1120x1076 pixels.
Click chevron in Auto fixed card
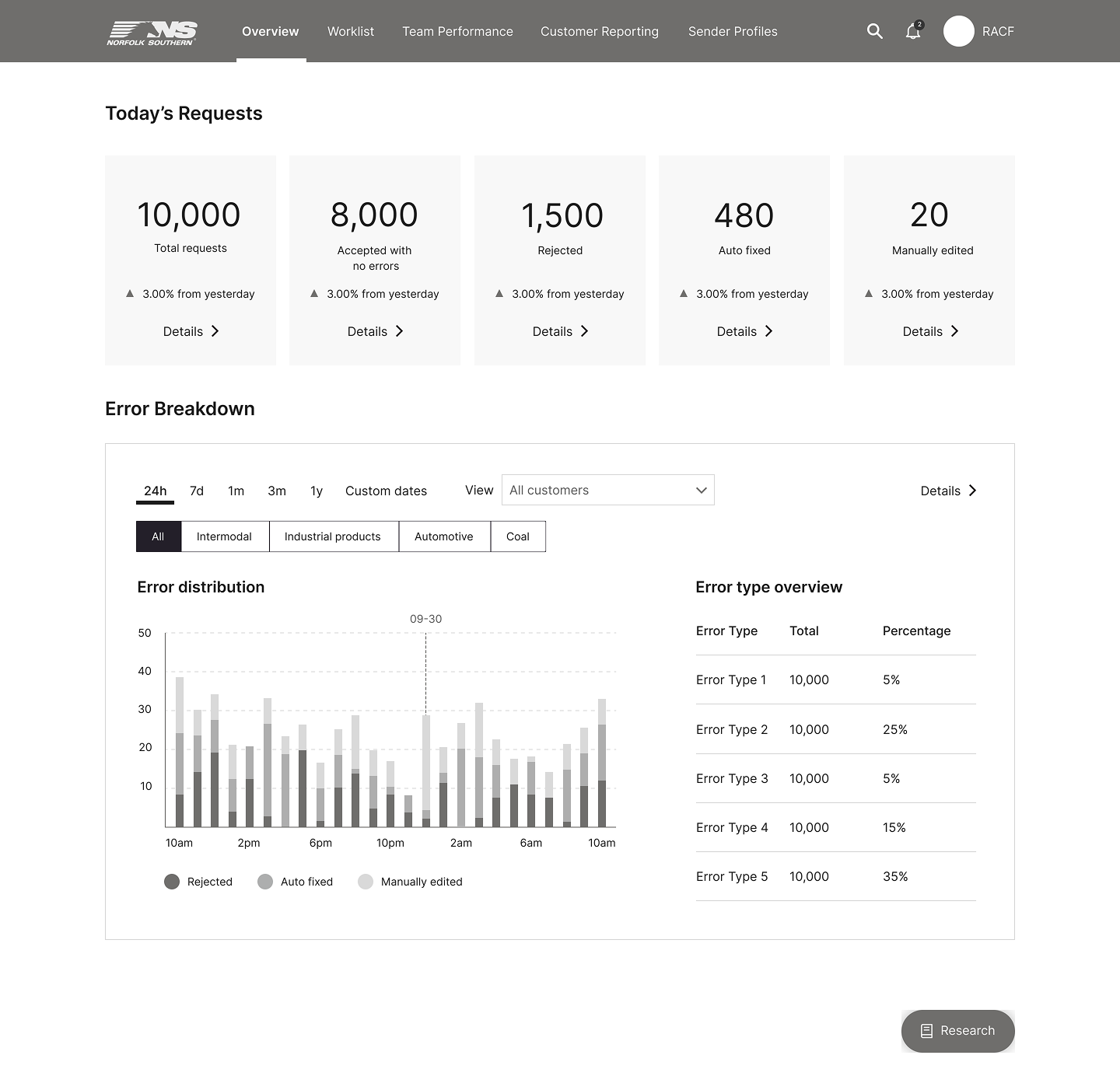[769, 331]
